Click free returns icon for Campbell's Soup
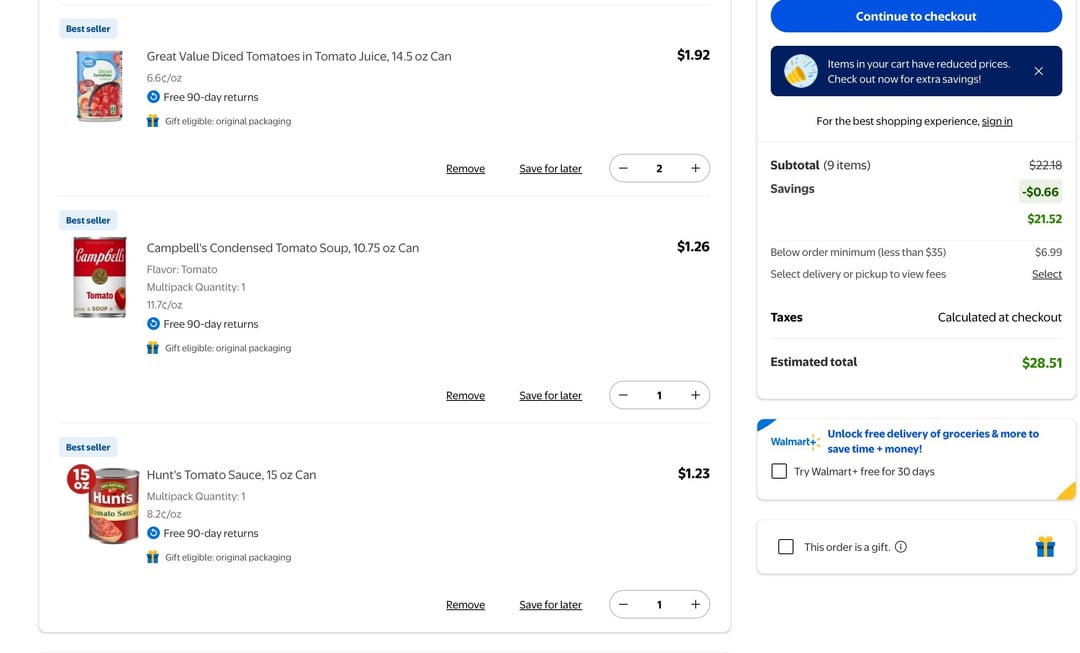Screen dimensions: 1080x653 click(153, 324)
